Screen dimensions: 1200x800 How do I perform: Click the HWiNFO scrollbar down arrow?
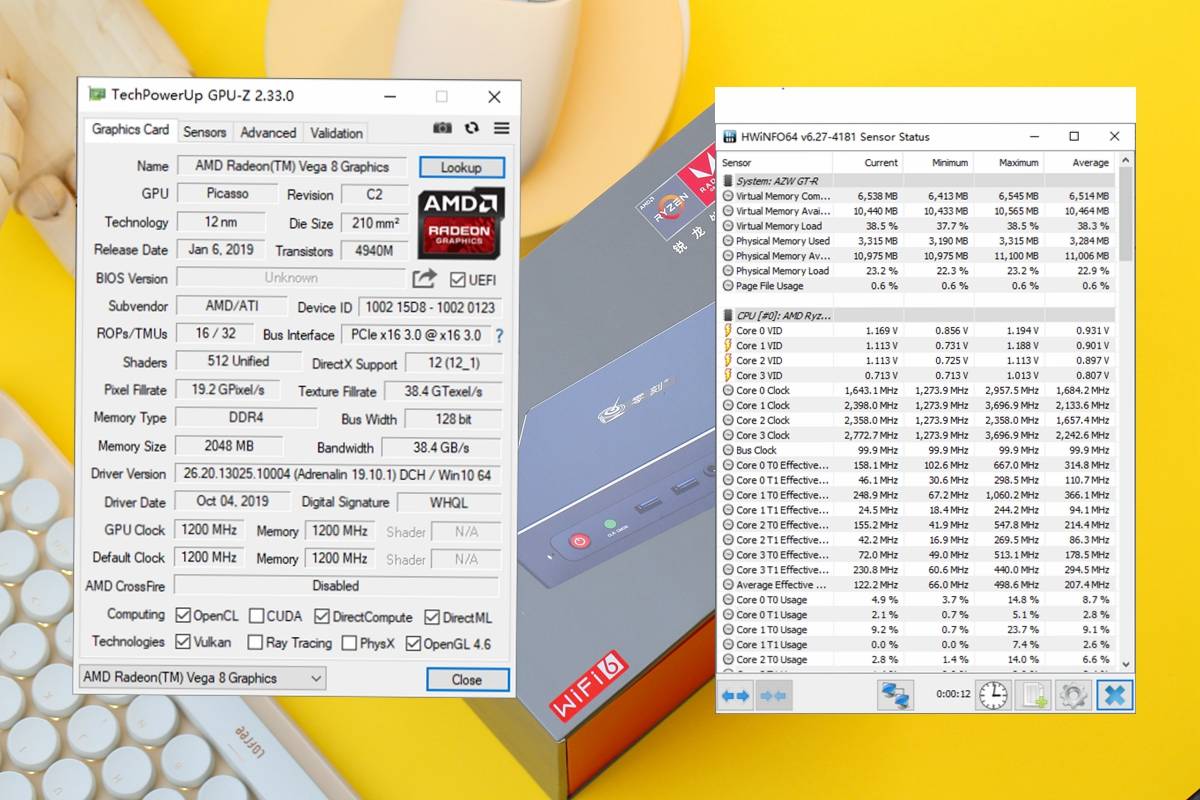1126,663
